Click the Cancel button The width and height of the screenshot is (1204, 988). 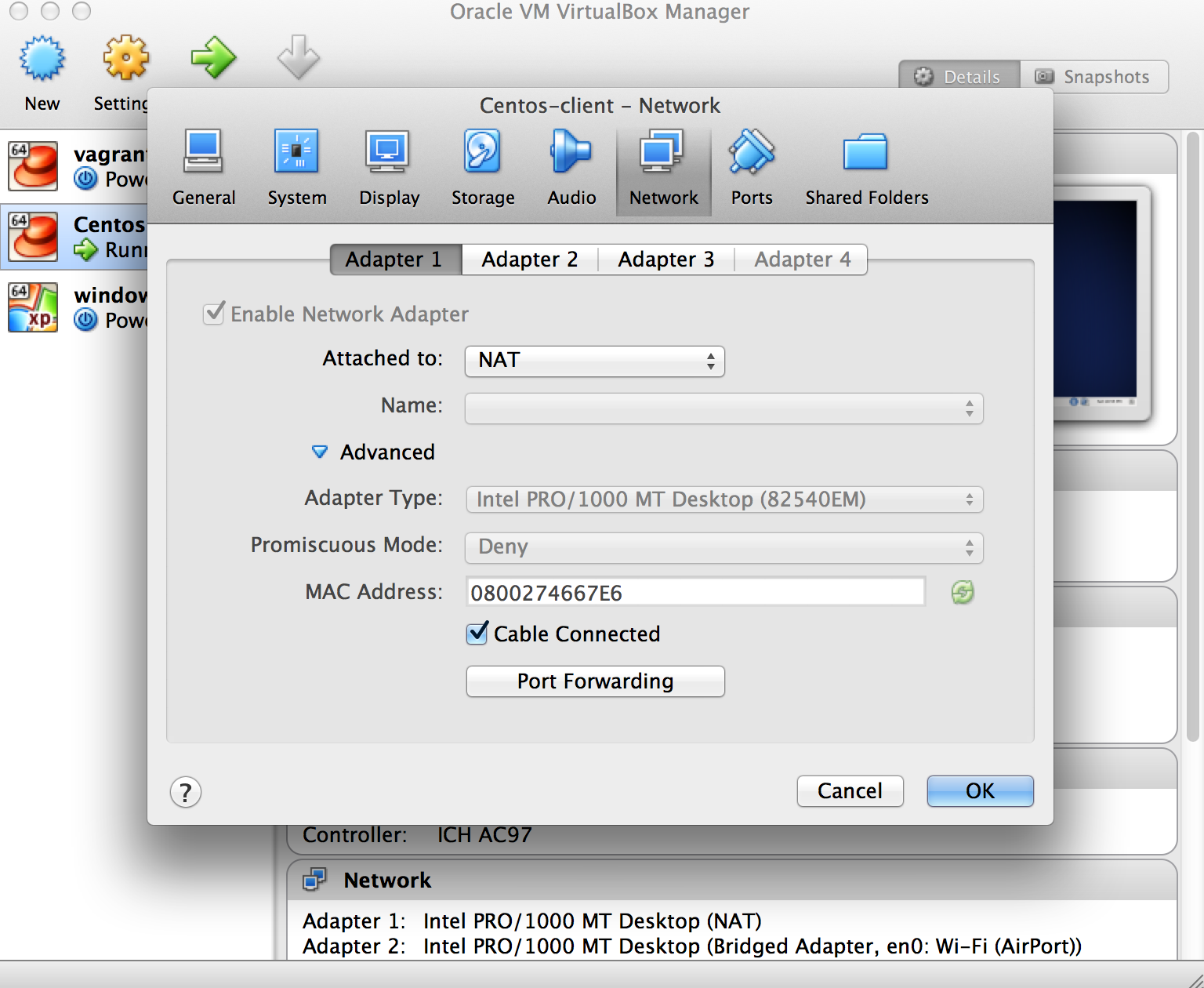click(x=850, y=790)
